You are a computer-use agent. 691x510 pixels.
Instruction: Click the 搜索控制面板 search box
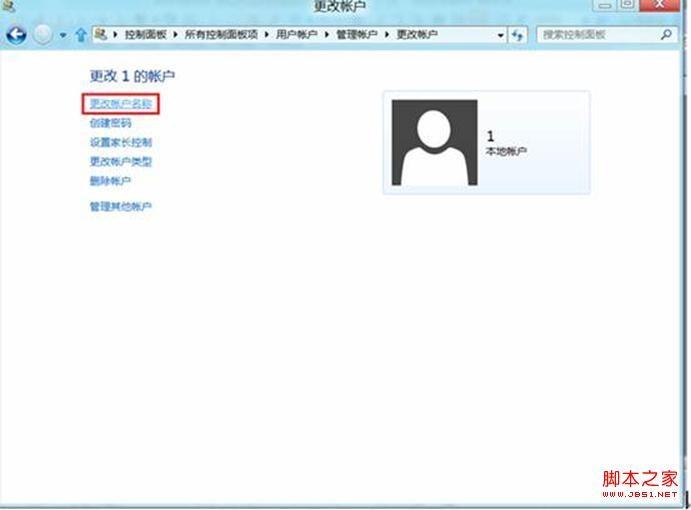click(607, 35)
